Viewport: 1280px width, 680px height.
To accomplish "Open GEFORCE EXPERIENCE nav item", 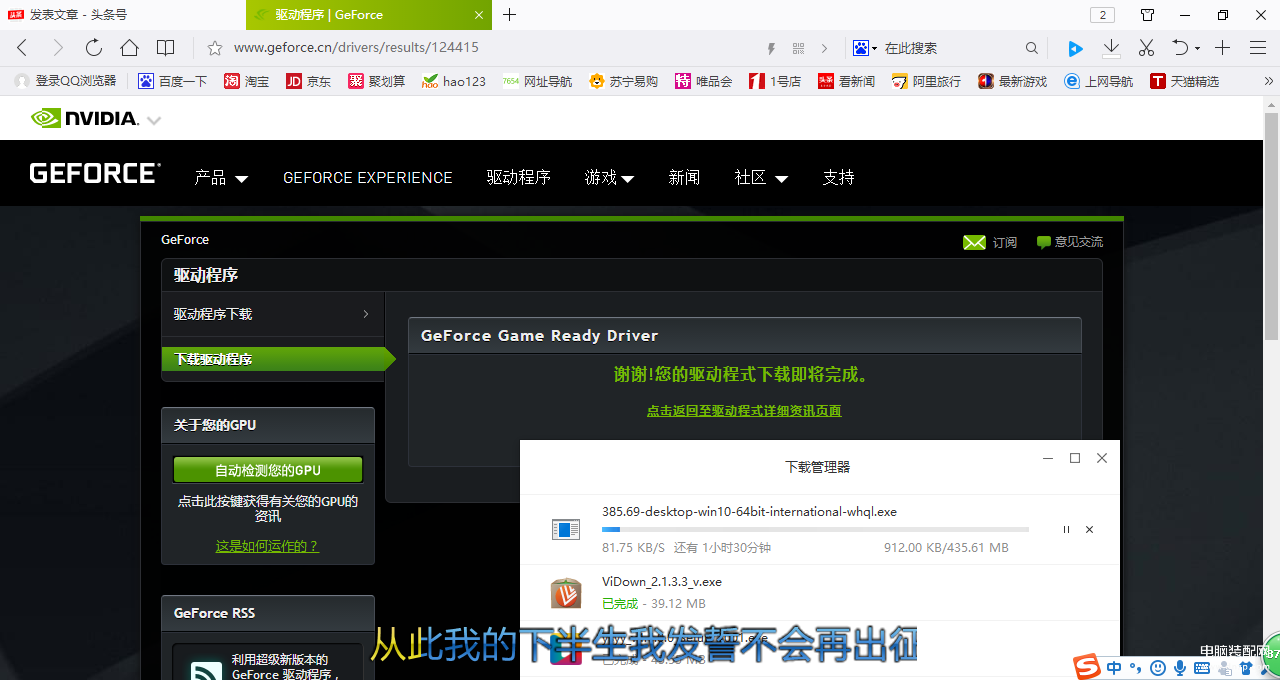I will (368, 178).
